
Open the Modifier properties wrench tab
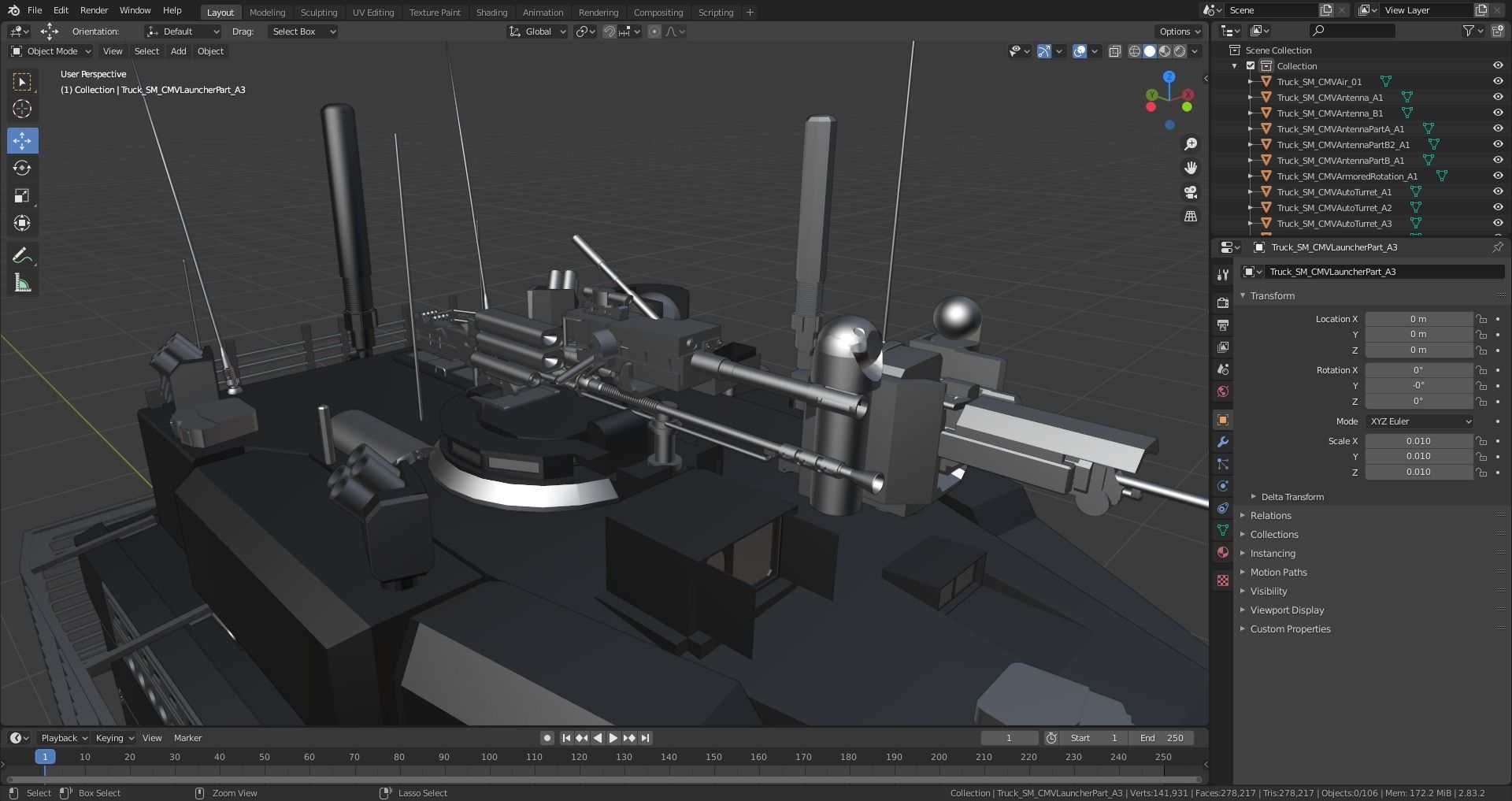[1222, 442]
